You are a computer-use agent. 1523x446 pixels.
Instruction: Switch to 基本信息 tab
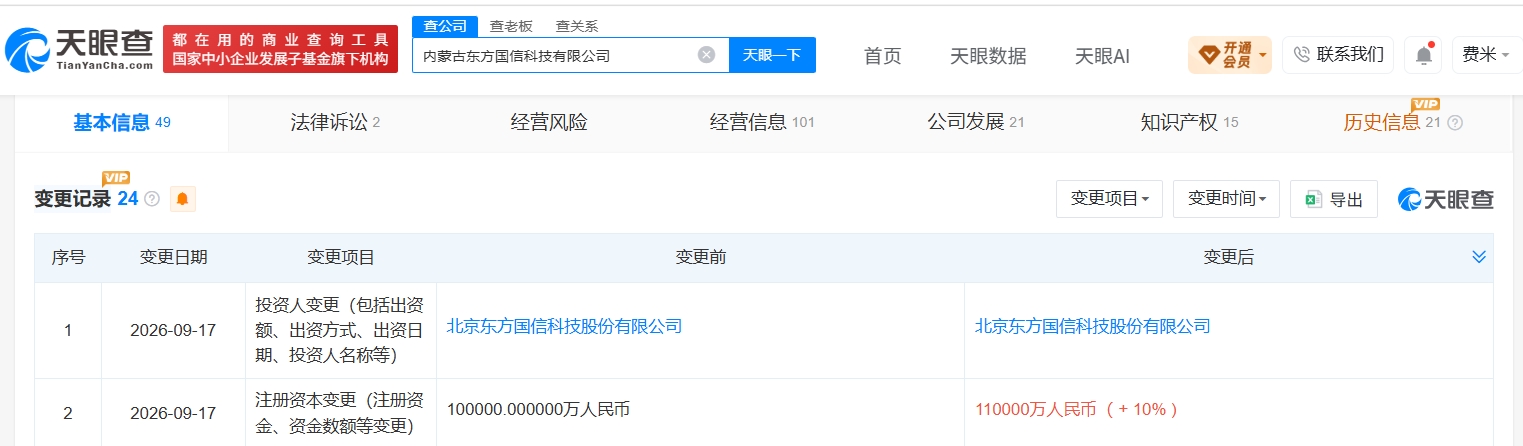[122, 123]
